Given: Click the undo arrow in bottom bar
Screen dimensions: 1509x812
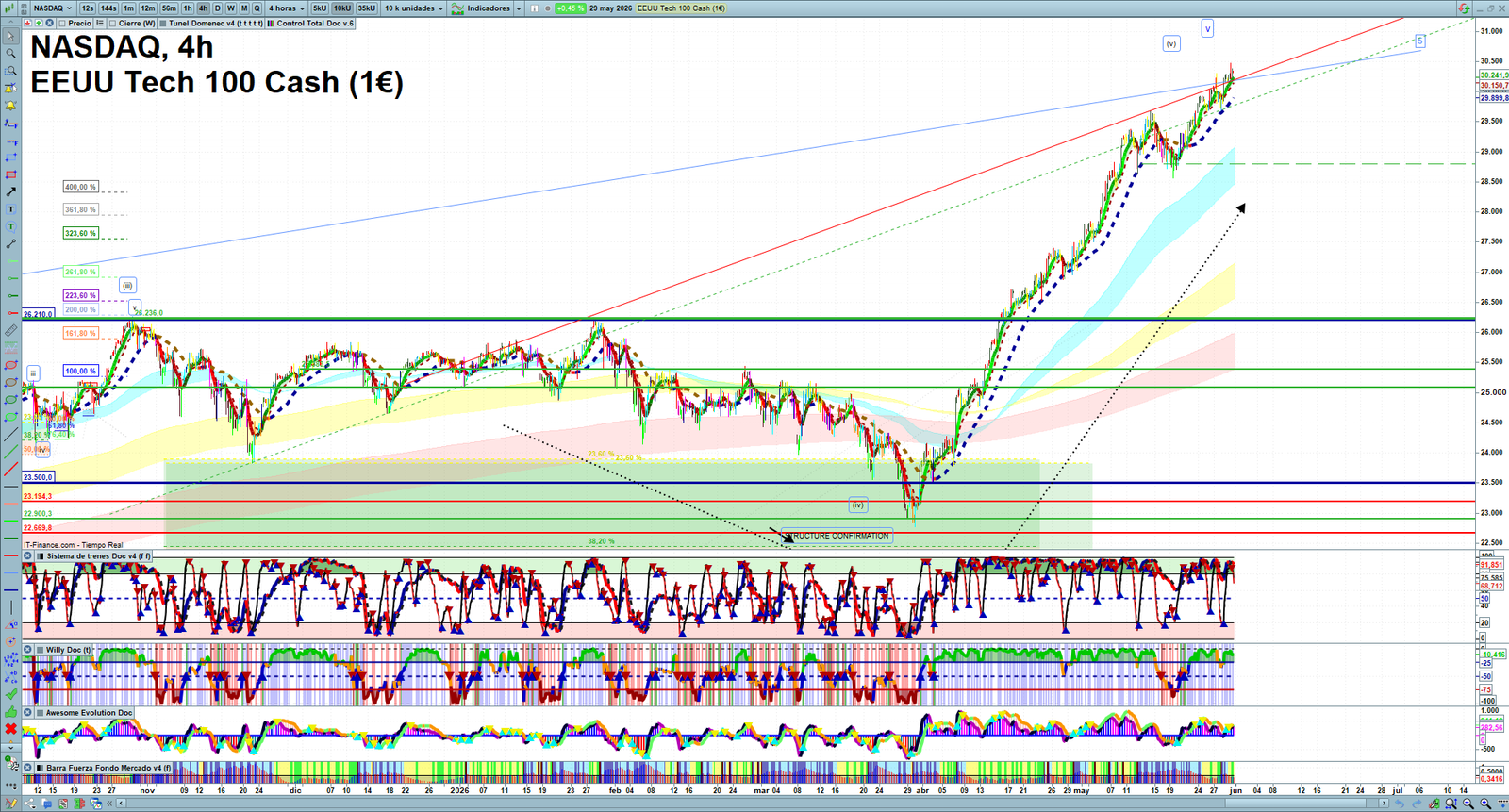Looking at the screenshot, I should point(1400,804).
